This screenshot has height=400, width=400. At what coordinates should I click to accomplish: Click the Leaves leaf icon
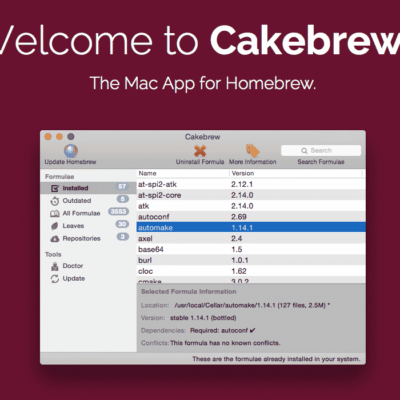pyautogui.click(x=54, y=226)
